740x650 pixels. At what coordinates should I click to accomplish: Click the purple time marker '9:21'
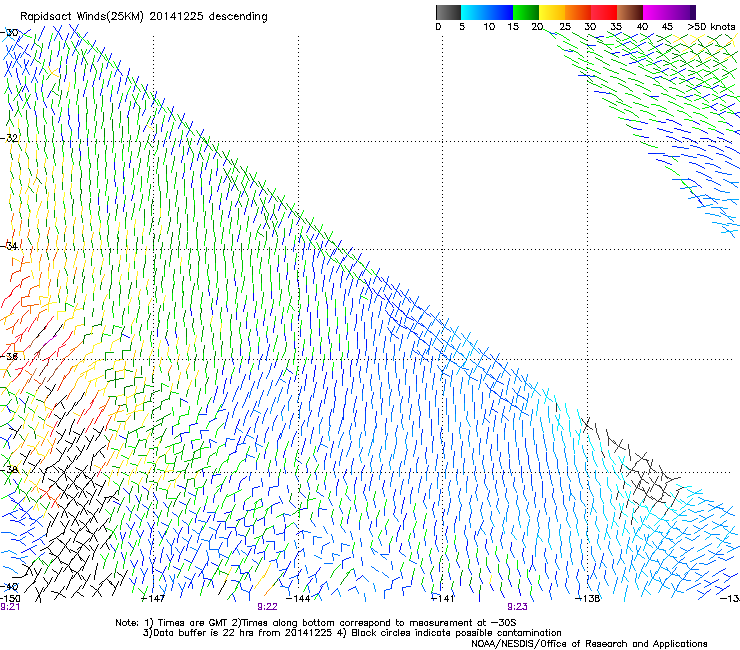tap(10, 607)
